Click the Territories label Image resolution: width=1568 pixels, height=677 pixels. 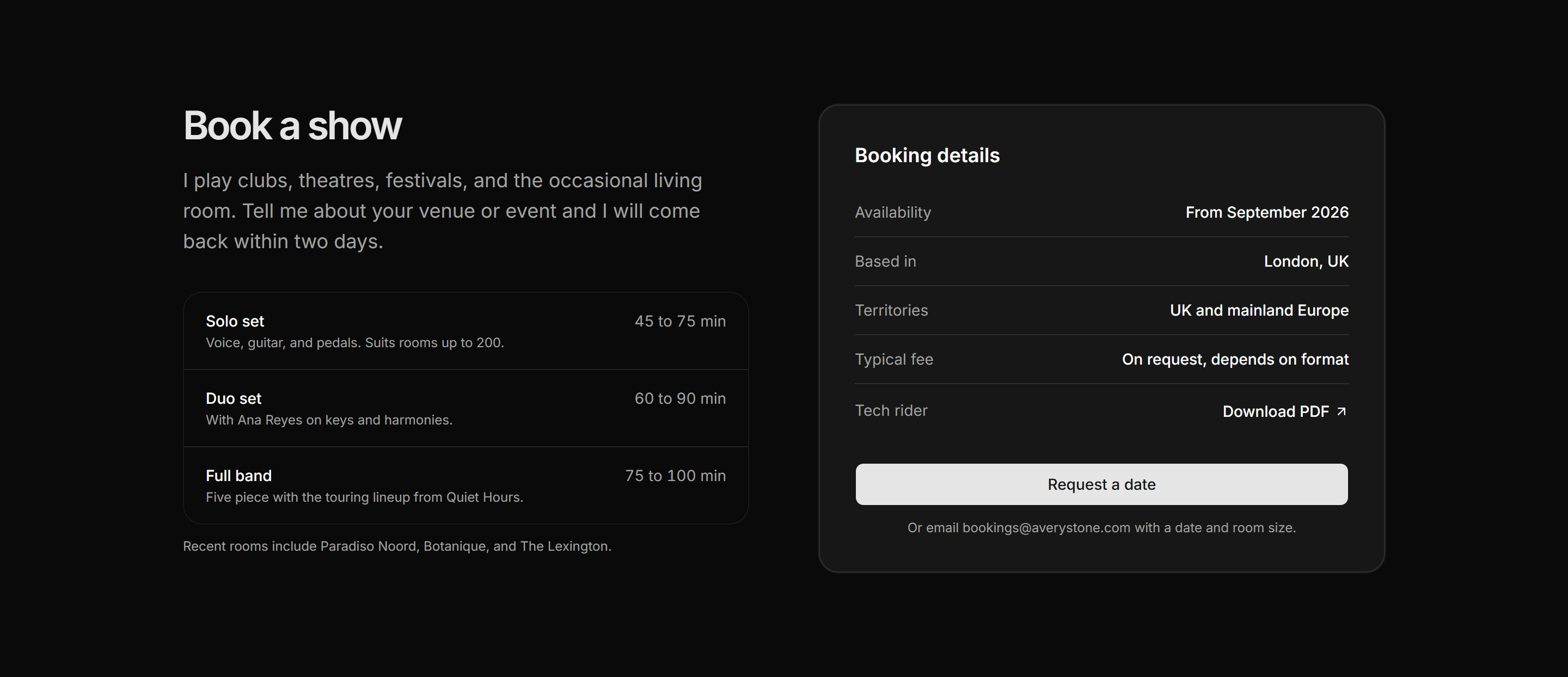pos(891,310)
